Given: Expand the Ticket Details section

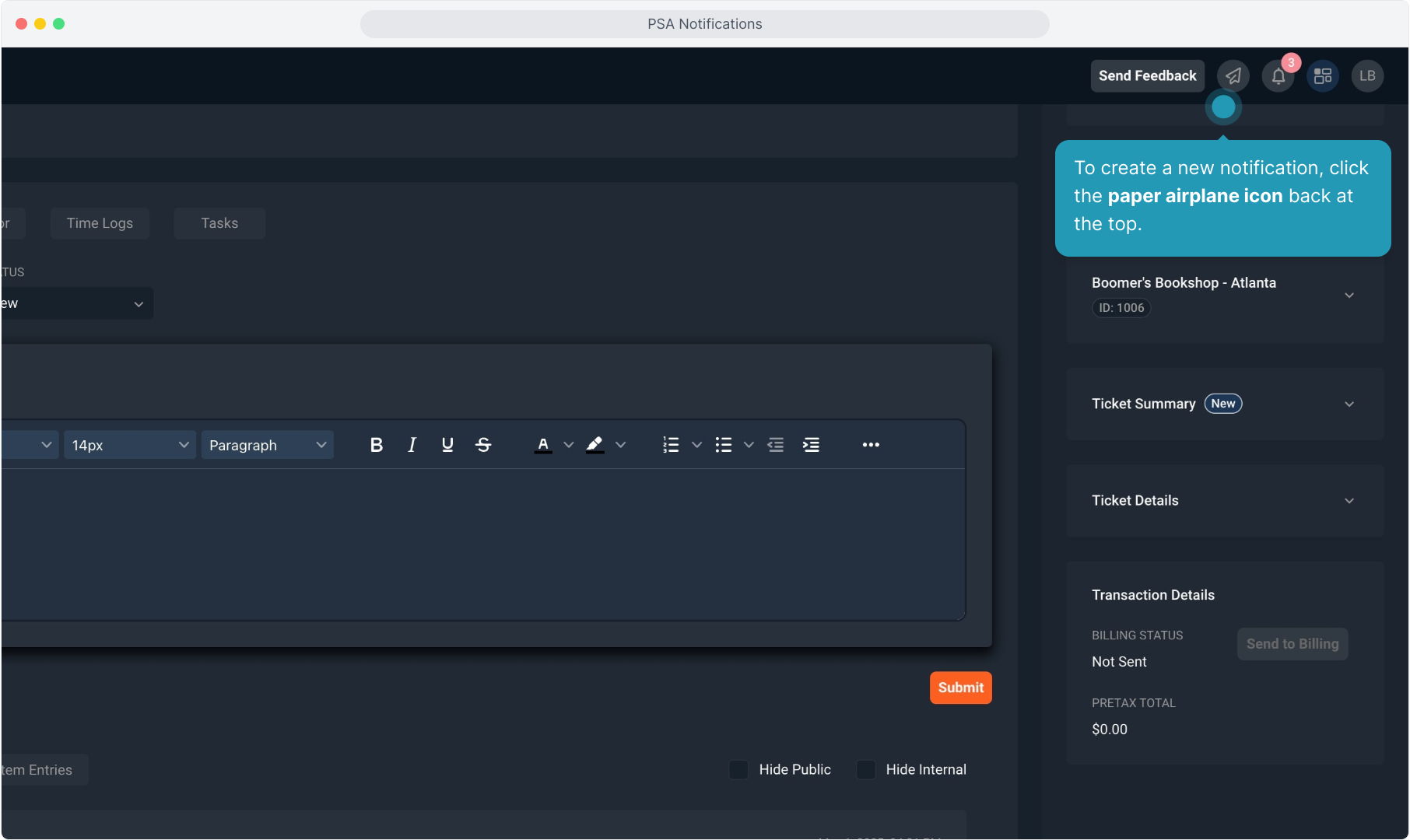Looking at the screenshot, I should pos(1349,501).
